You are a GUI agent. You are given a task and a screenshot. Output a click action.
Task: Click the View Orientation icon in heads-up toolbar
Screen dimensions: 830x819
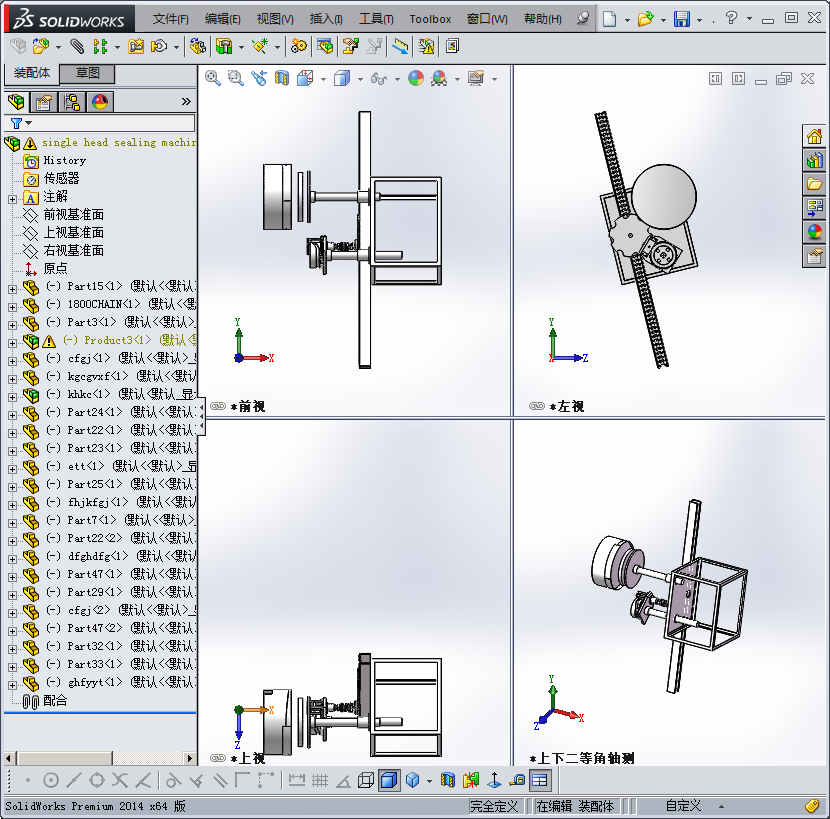[x=305, y=78]
